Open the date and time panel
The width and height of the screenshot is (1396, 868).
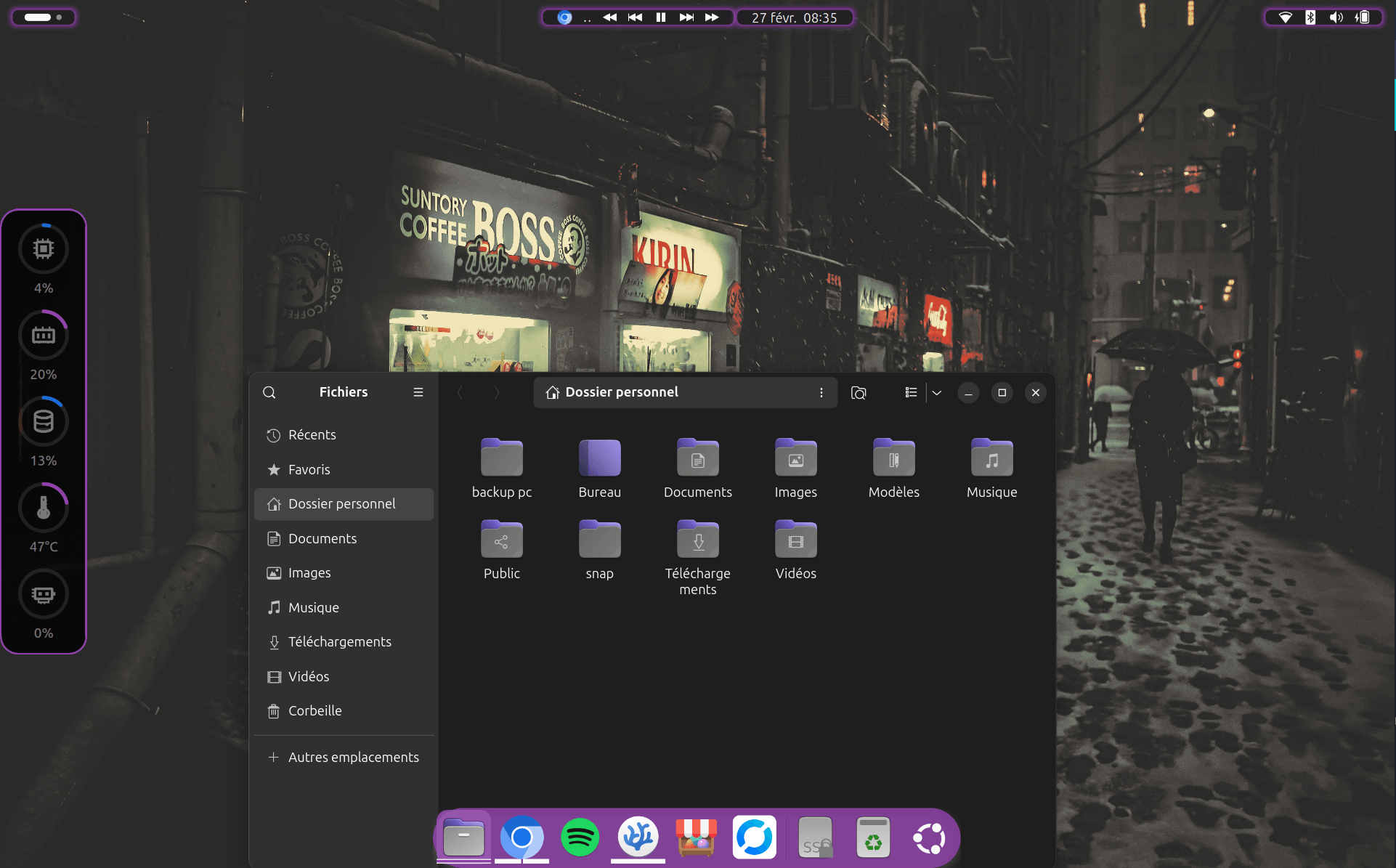tap(795, 17)
